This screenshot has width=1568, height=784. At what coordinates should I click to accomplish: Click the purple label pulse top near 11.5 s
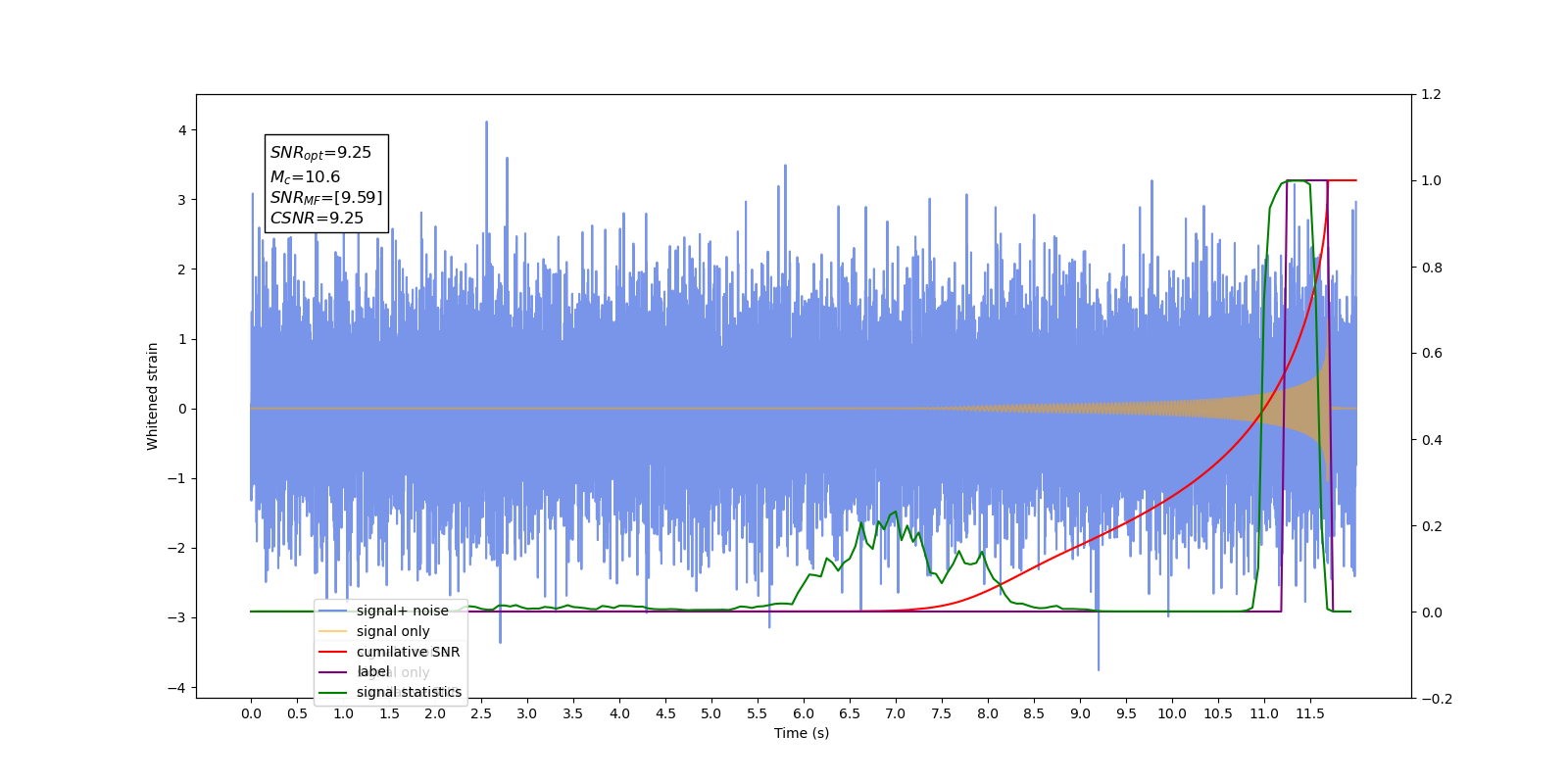click(1306, 180)
